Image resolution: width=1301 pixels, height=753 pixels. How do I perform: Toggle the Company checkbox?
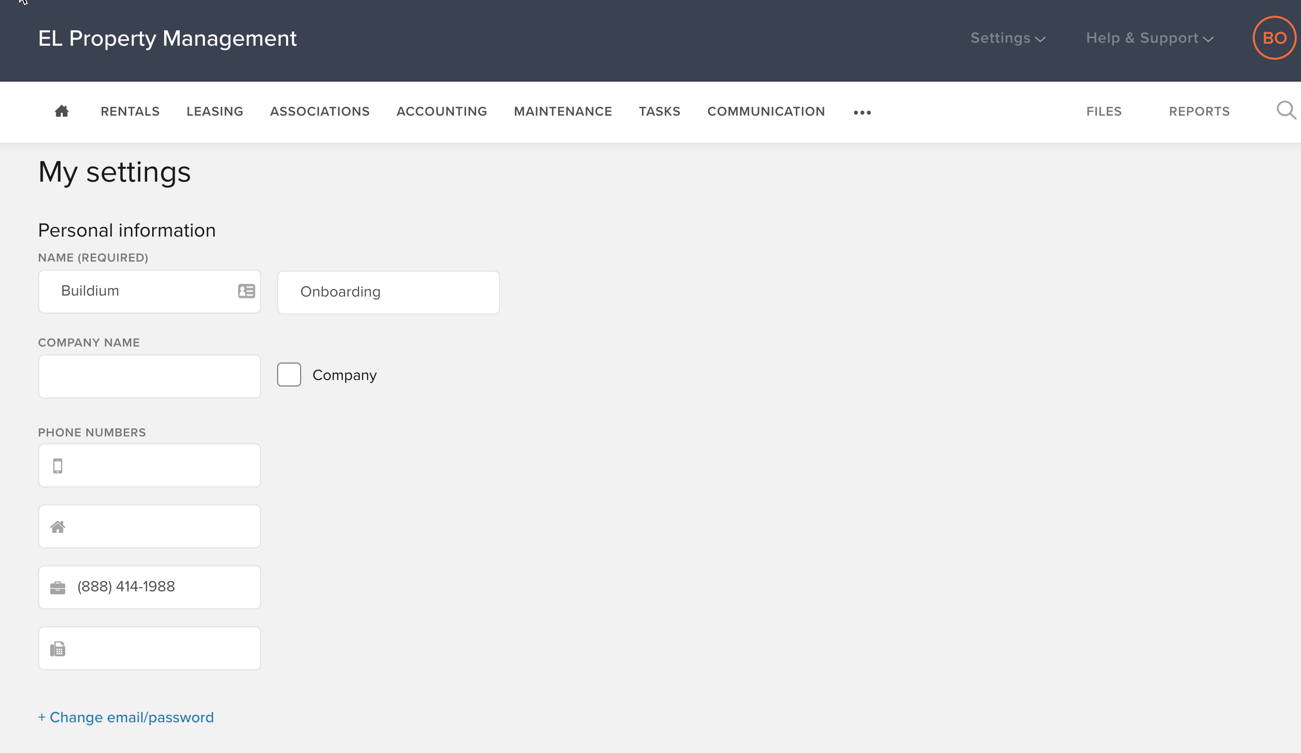coord(289,375)
